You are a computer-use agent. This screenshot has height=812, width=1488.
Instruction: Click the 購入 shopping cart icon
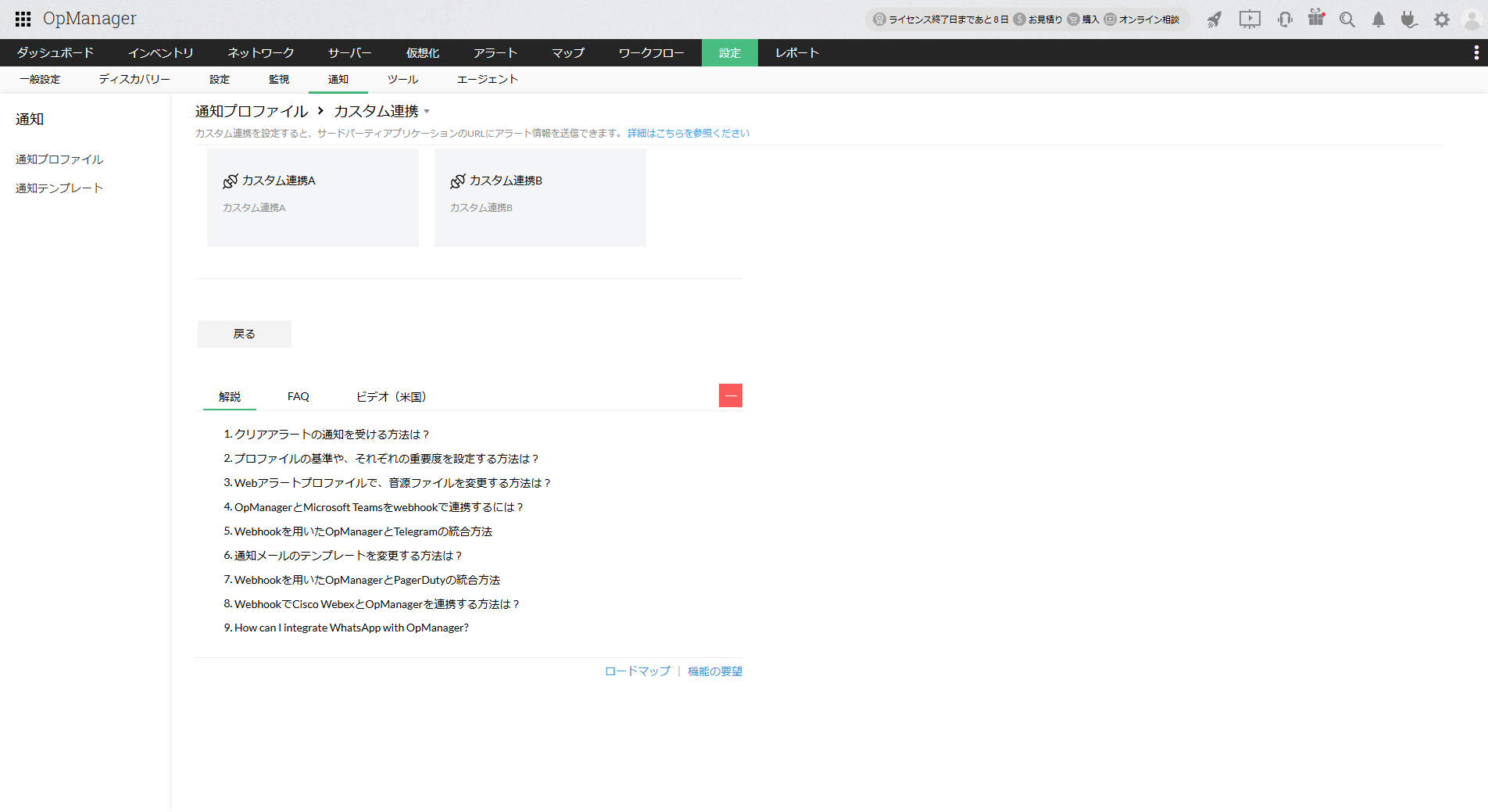[x=1074, y=20]
